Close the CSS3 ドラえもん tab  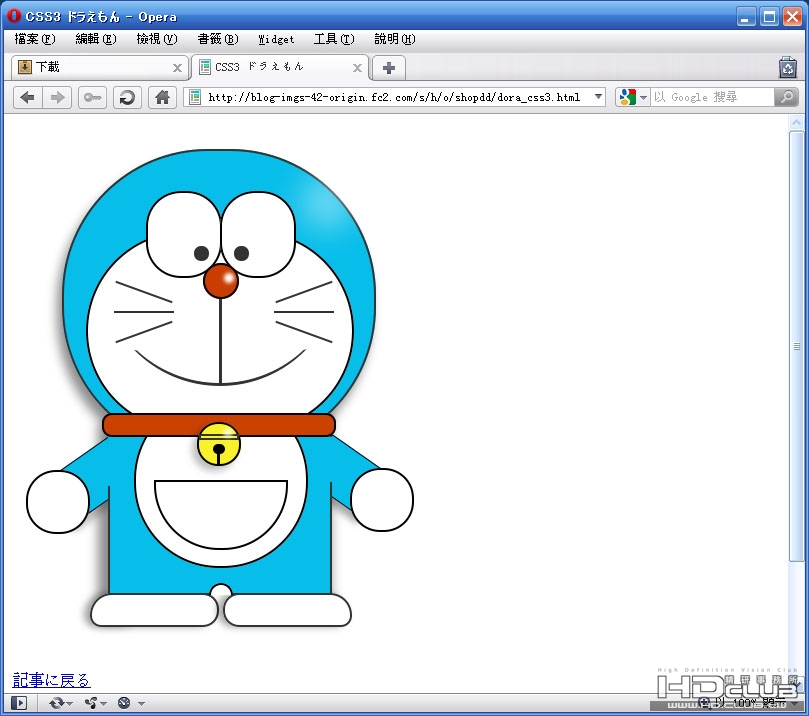tap(357, 68)
